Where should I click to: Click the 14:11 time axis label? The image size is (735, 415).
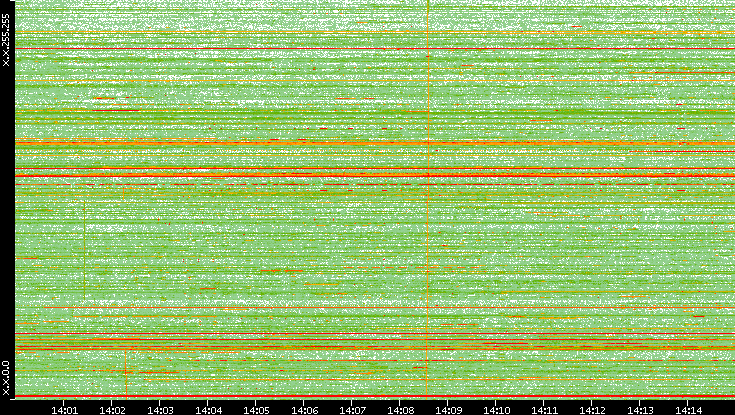pyautogui.click(x=545, y=410)
